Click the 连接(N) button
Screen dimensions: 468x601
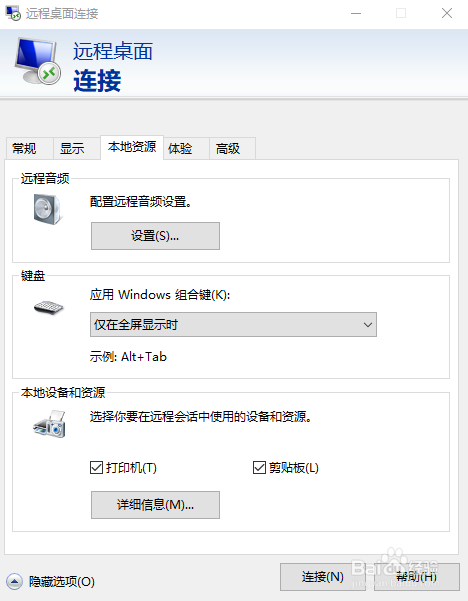(x=323, y=576)
